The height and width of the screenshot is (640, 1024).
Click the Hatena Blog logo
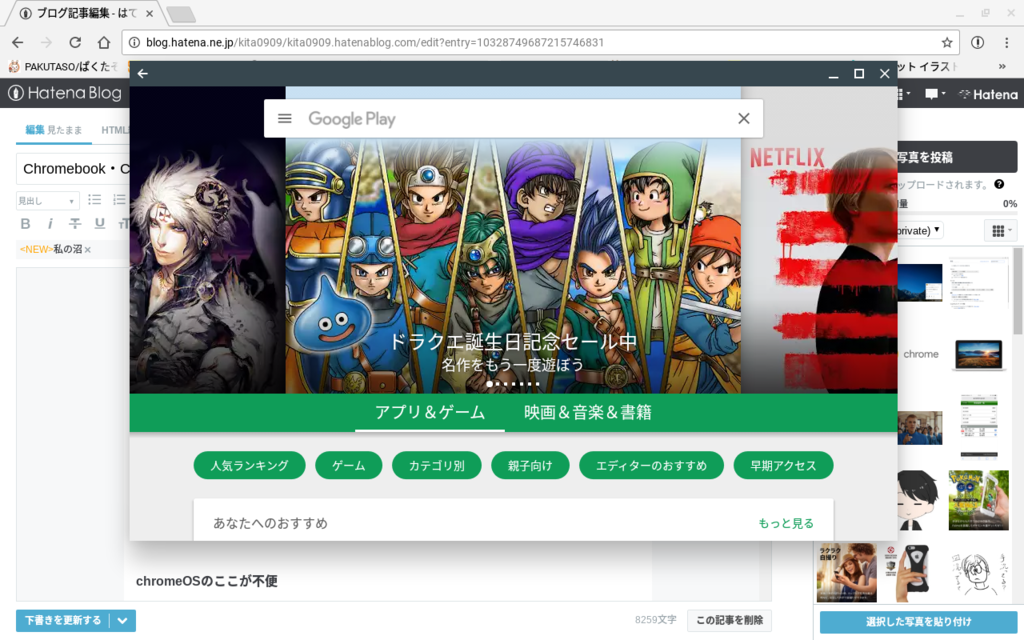(65, 93)
